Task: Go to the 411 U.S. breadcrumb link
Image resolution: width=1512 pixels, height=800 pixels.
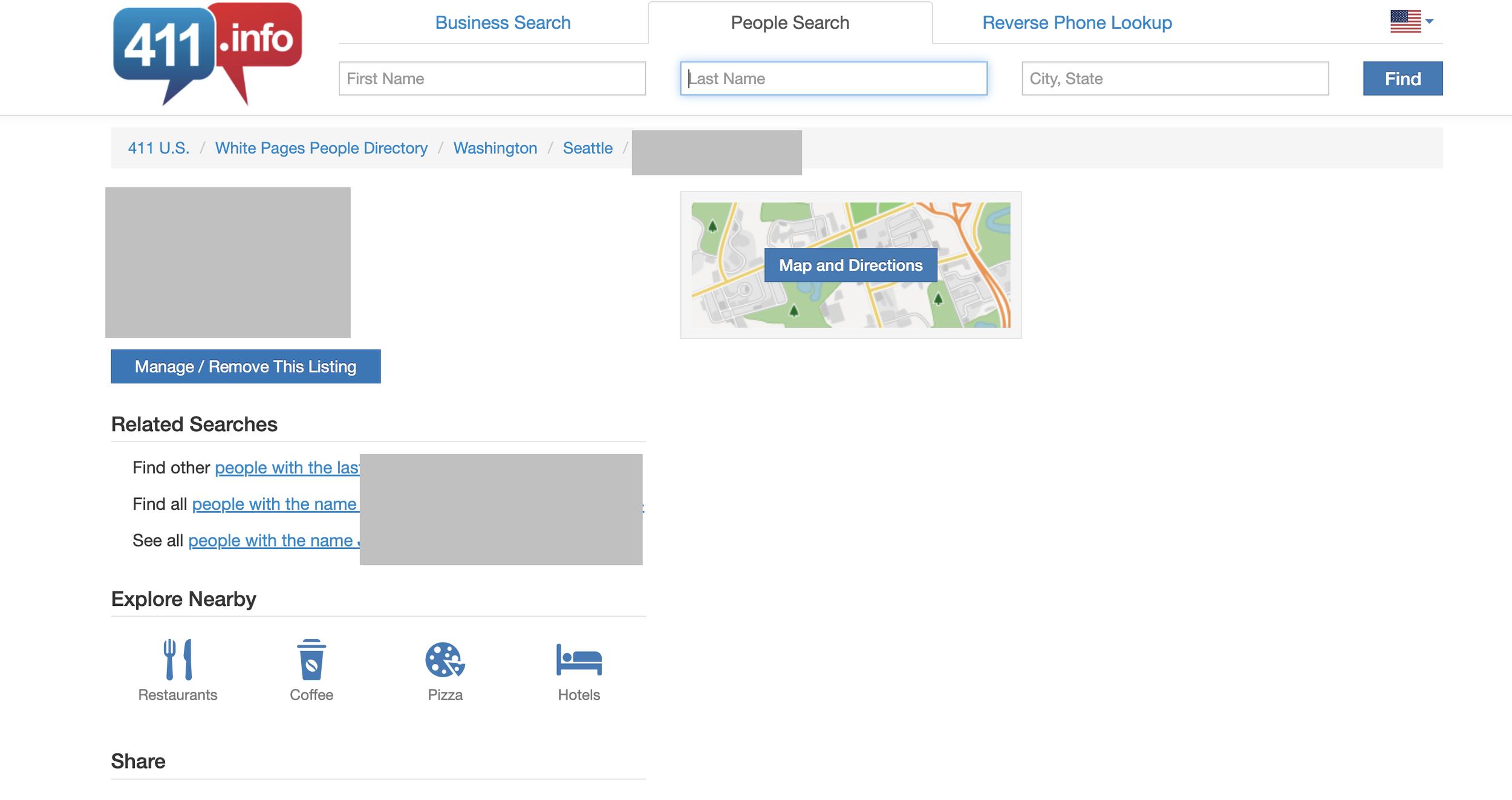Action: [158, 148]
